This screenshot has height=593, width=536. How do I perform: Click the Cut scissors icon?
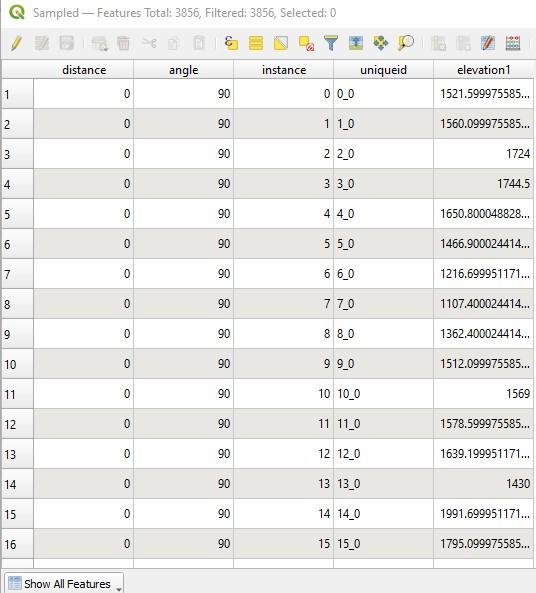(x=149, y=43)
